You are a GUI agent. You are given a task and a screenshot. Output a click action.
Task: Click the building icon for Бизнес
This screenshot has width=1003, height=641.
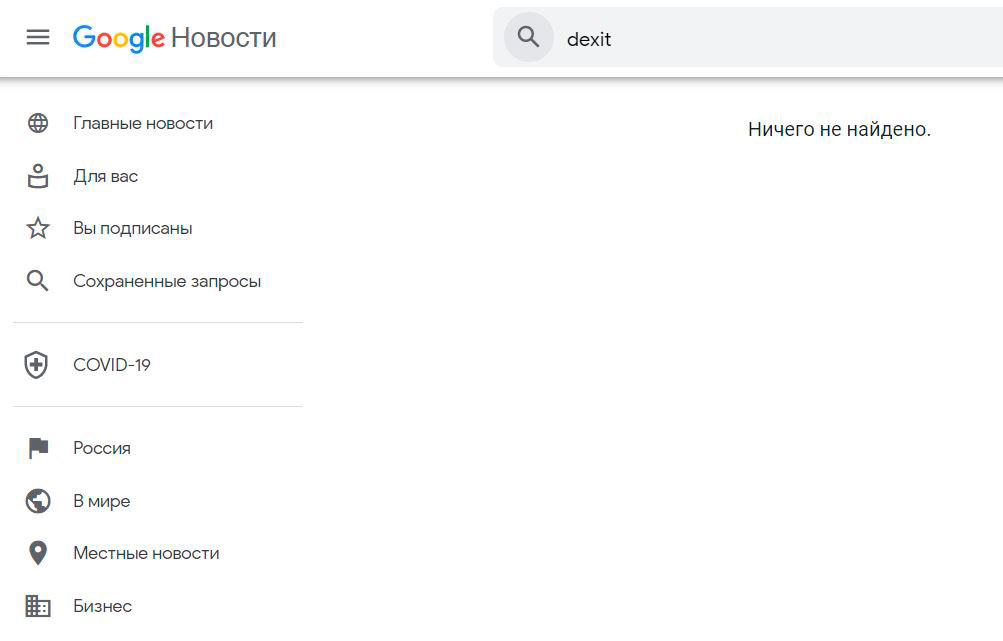pyautogui.click(x=38, y=606)
